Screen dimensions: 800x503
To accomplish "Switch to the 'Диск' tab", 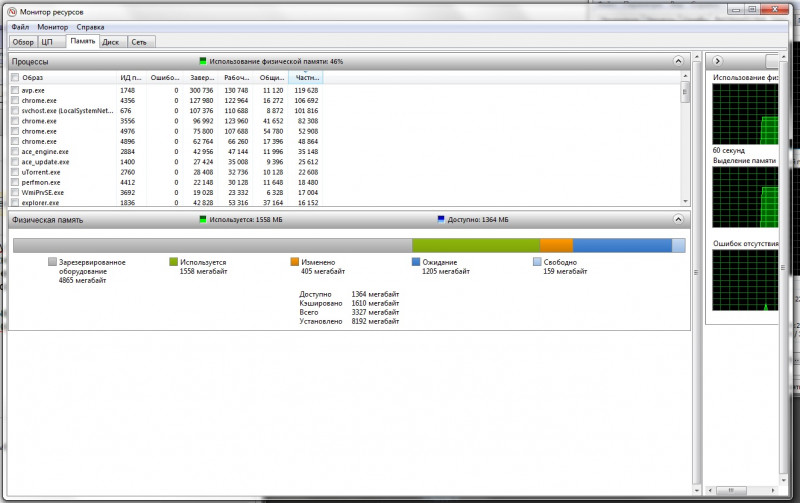I will tap(110, 42).
